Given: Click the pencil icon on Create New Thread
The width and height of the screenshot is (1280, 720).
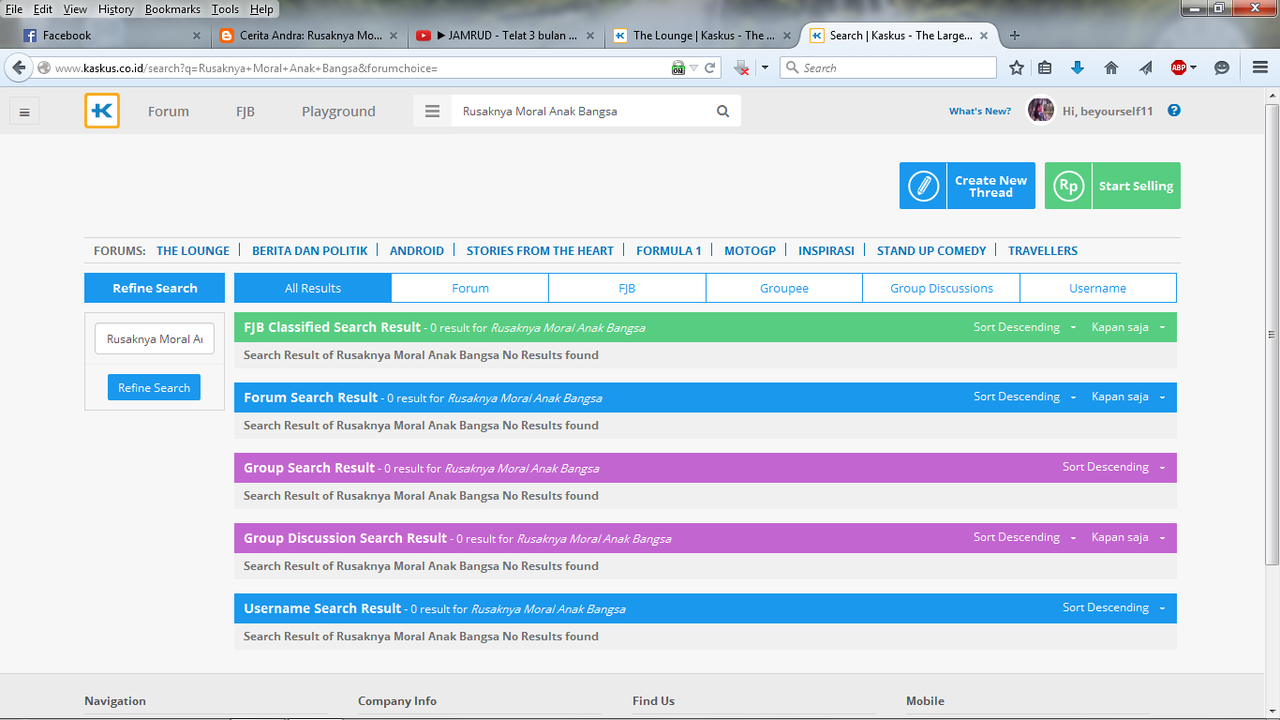Looking at the screenshot, I should [x=924, y=186].
